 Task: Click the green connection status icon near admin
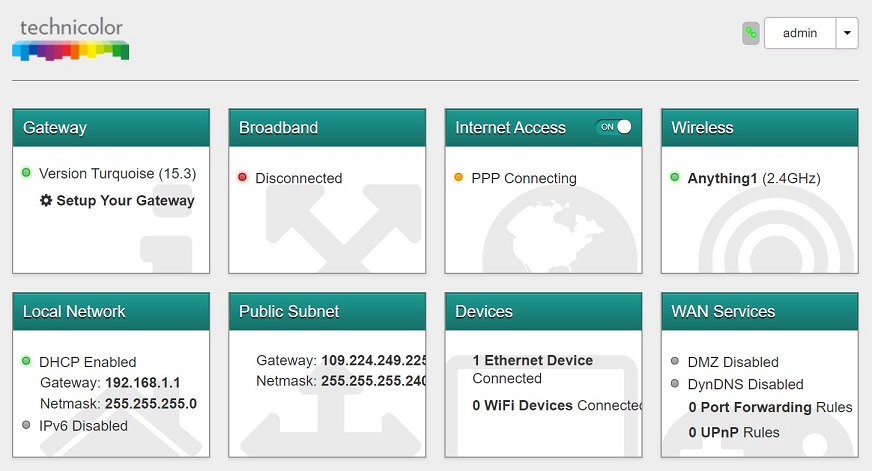click(750, 33)
